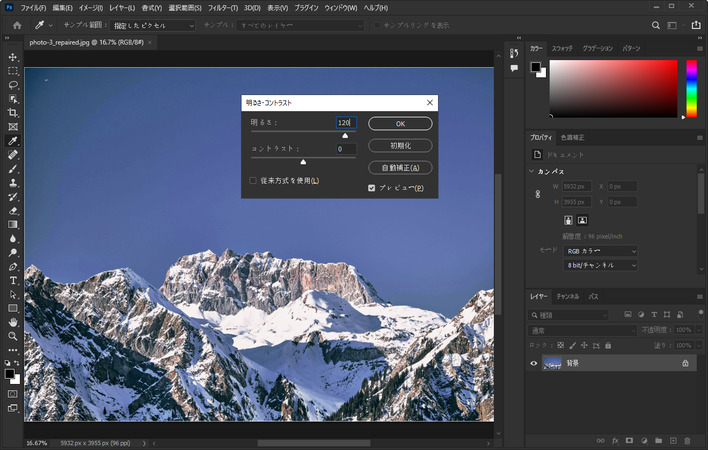Click the Add layer mask icon
This screenshot has height=450, width=708.
(629, 441)
